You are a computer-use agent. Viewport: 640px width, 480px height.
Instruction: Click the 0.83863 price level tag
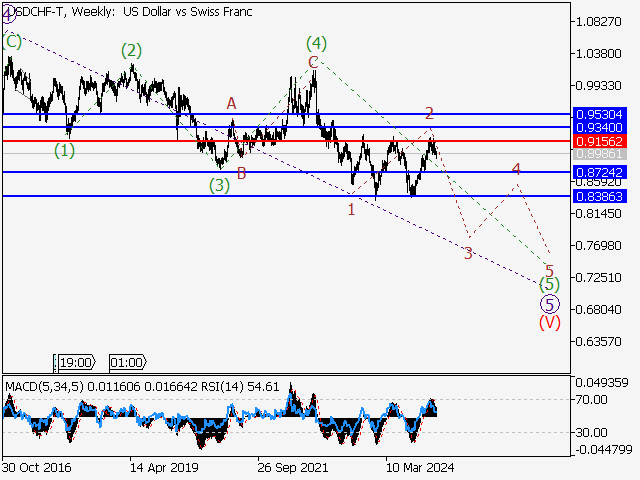pos(600,196)
